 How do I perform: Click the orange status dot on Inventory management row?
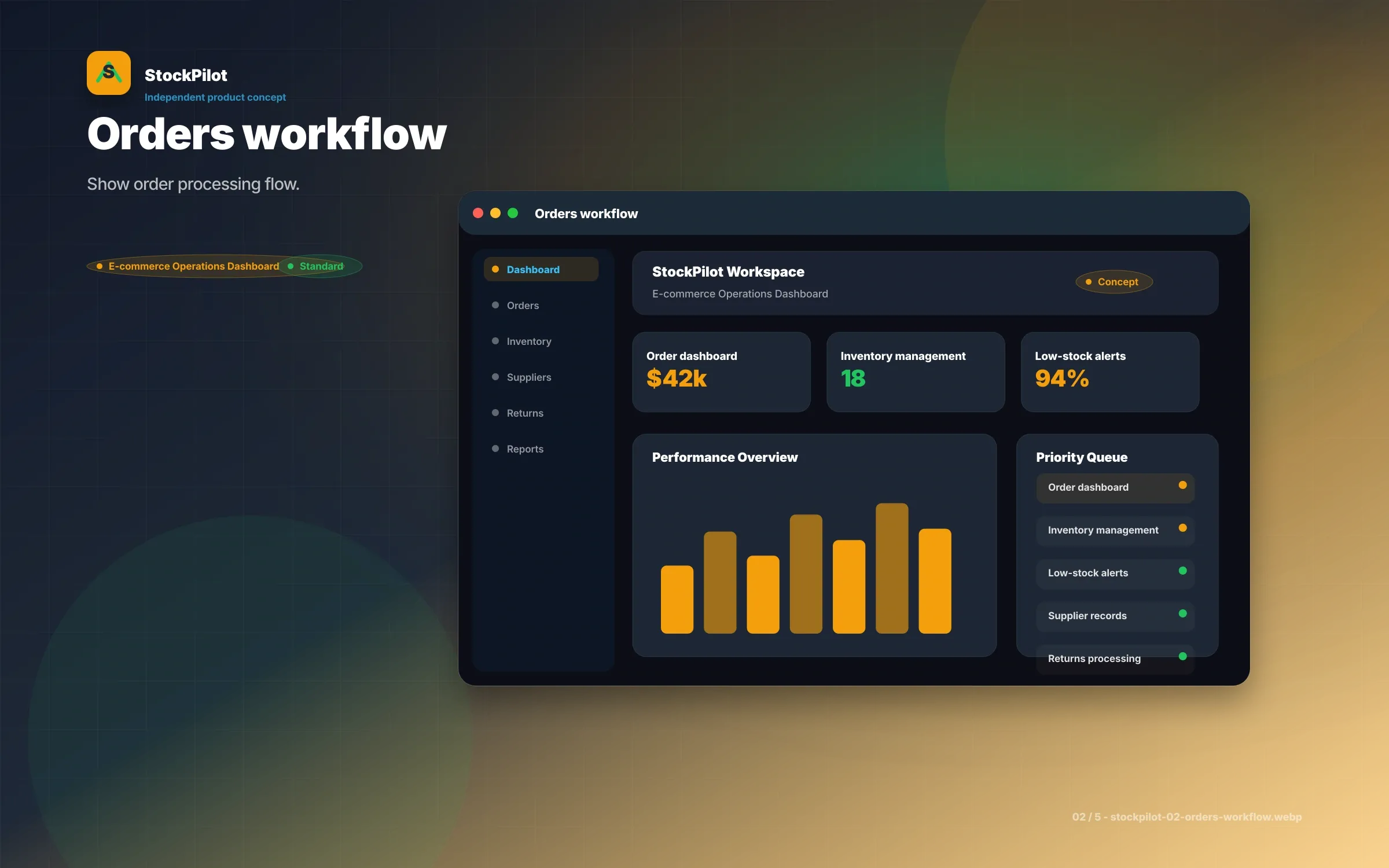click(1182, 528)
